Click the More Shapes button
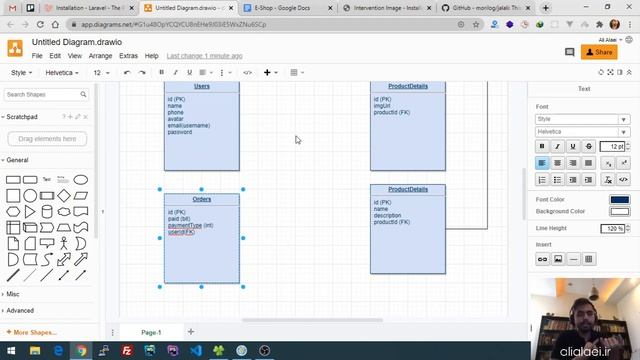 pyautogui.click(x=32, y=332)
